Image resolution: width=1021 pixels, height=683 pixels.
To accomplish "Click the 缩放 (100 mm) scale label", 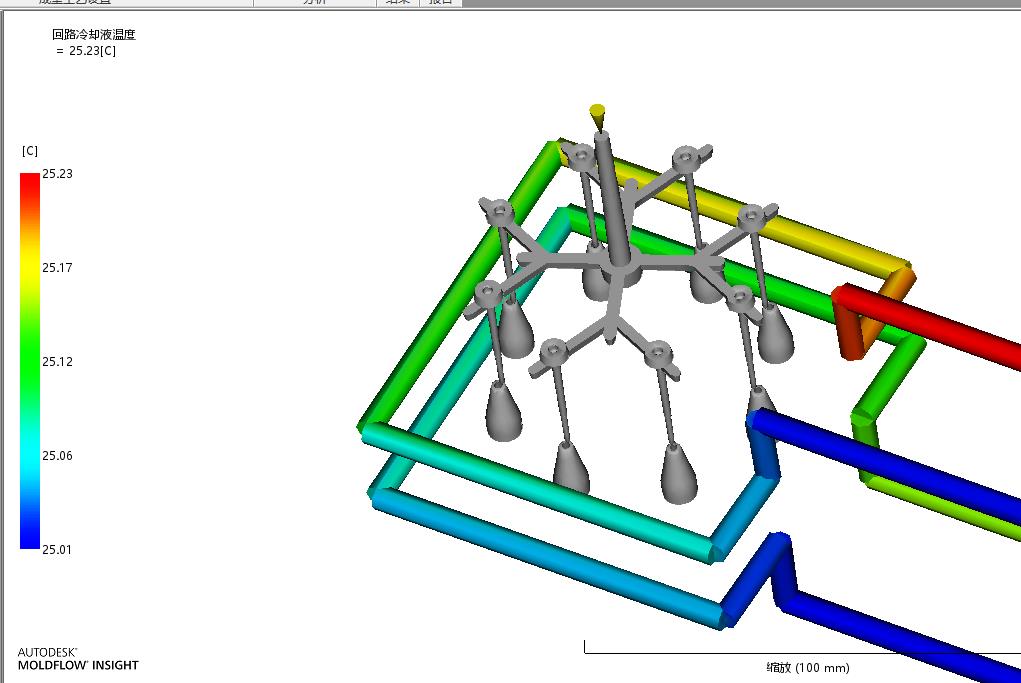I will click(x=807, y=667).
